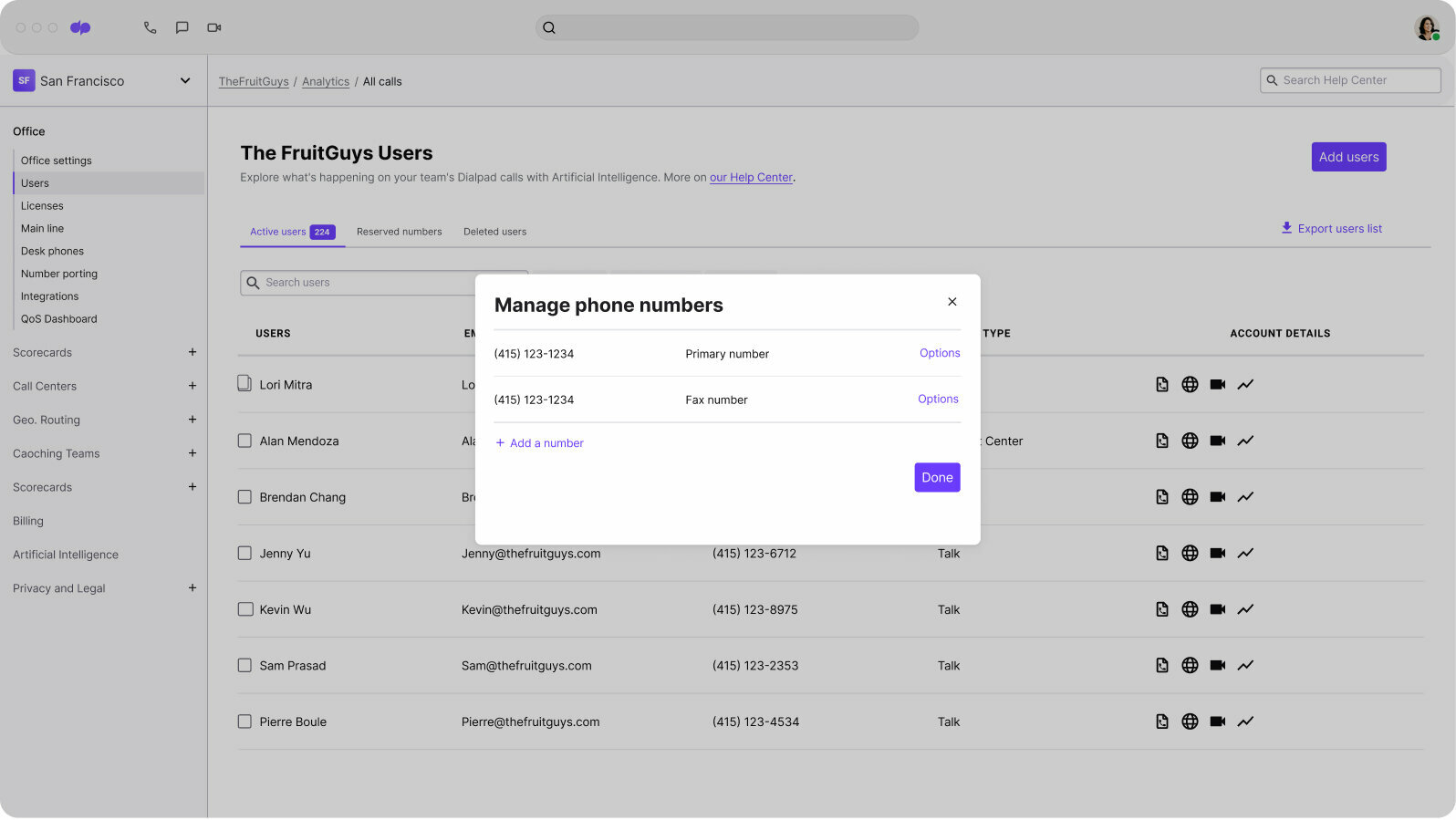The height and width of the screenshot is (820, 1456).
Task: View analytics trend icon for Lori Mitra
Action: tap(1245, 385)
